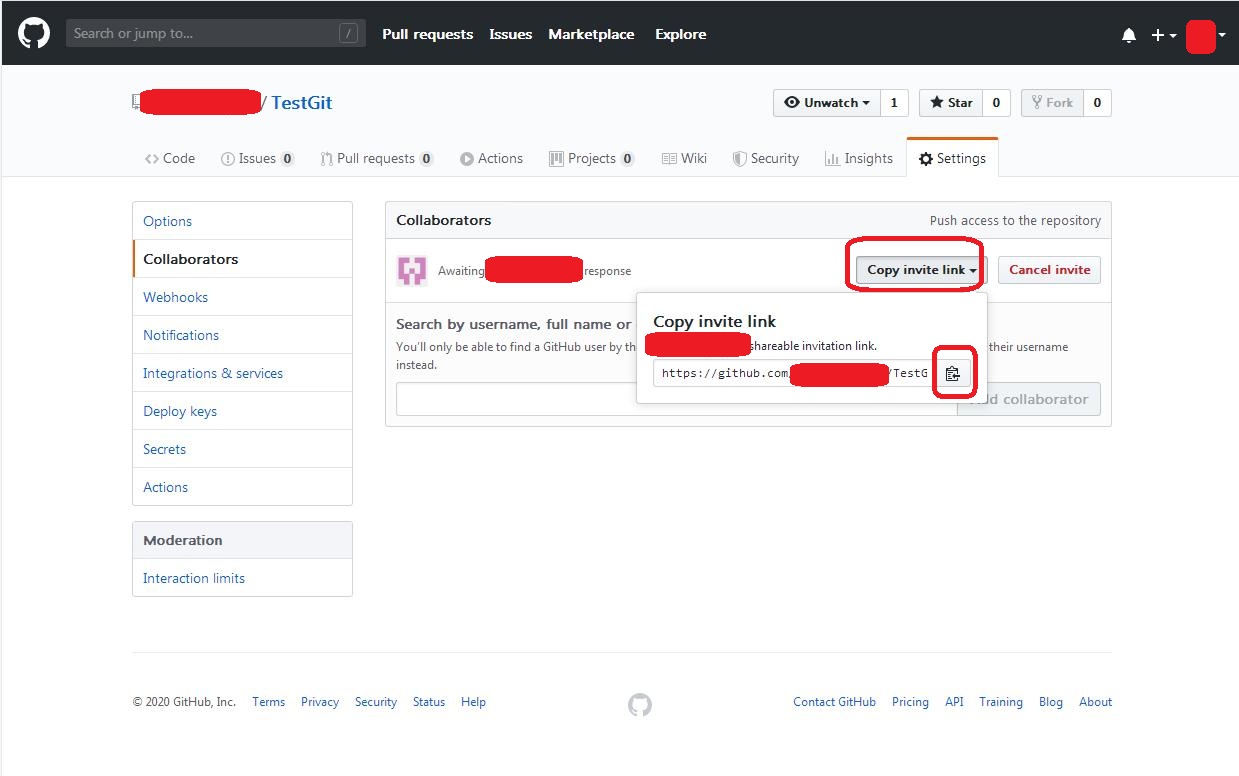Screen dimensions: 1239x776
Task: Select Collaborators in the sidebar
Action: click(x=242, y=259)
